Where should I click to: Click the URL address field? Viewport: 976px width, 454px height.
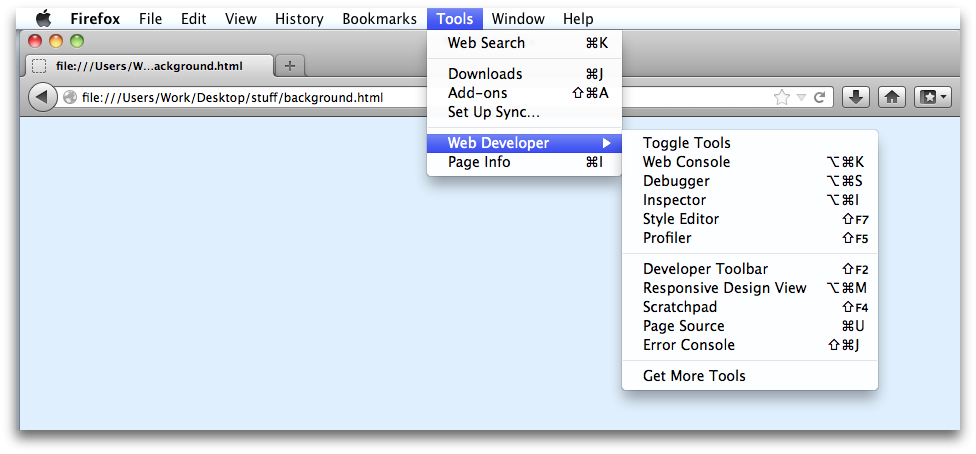tap(420, 98)
